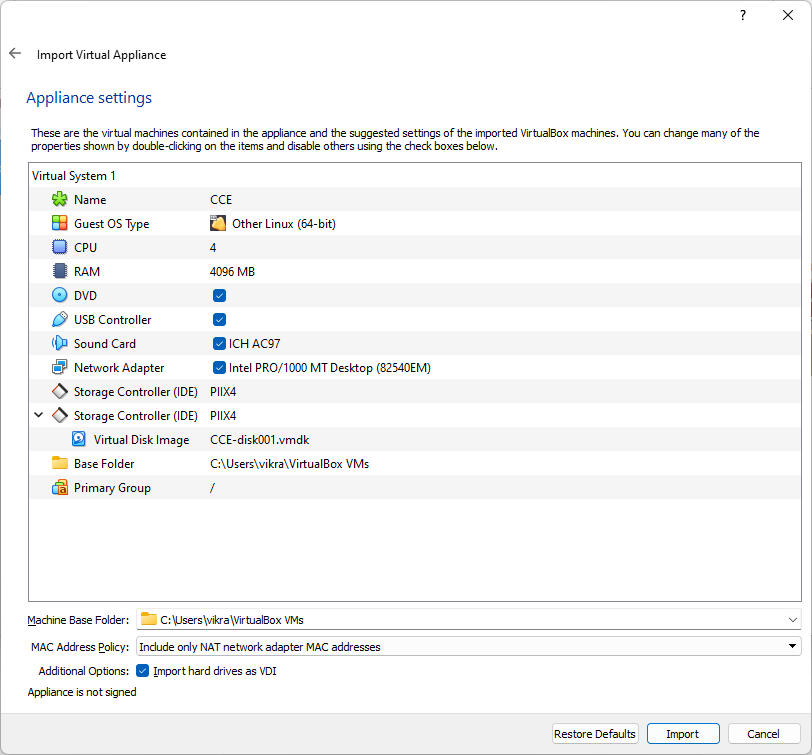This screenshot has width=812, height=755.
Task: Open the MAC Address Policy dropdown
Action: [792, 646]
